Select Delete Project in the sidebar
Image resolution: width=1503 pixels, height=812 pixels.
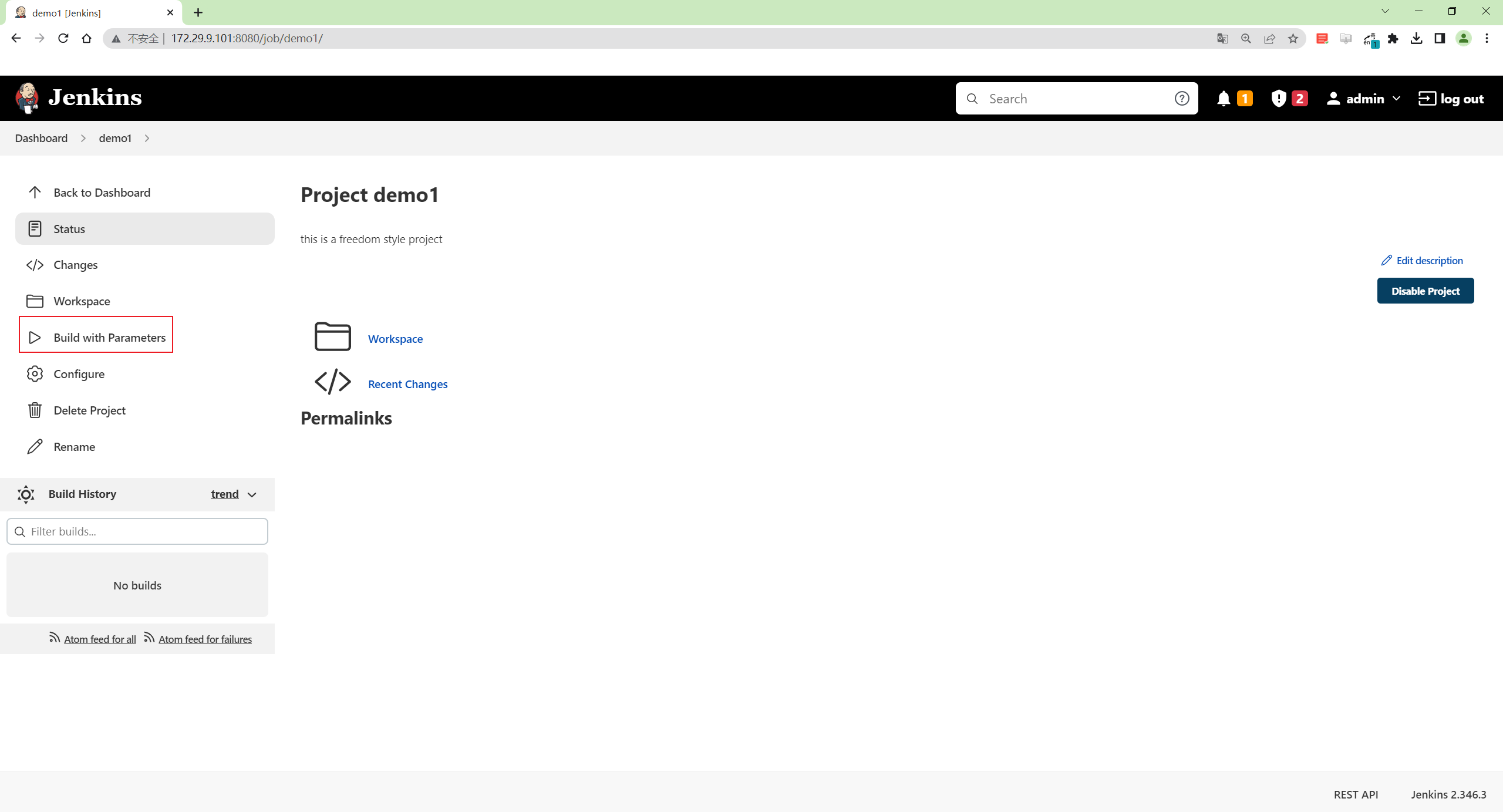pos(145,410)
